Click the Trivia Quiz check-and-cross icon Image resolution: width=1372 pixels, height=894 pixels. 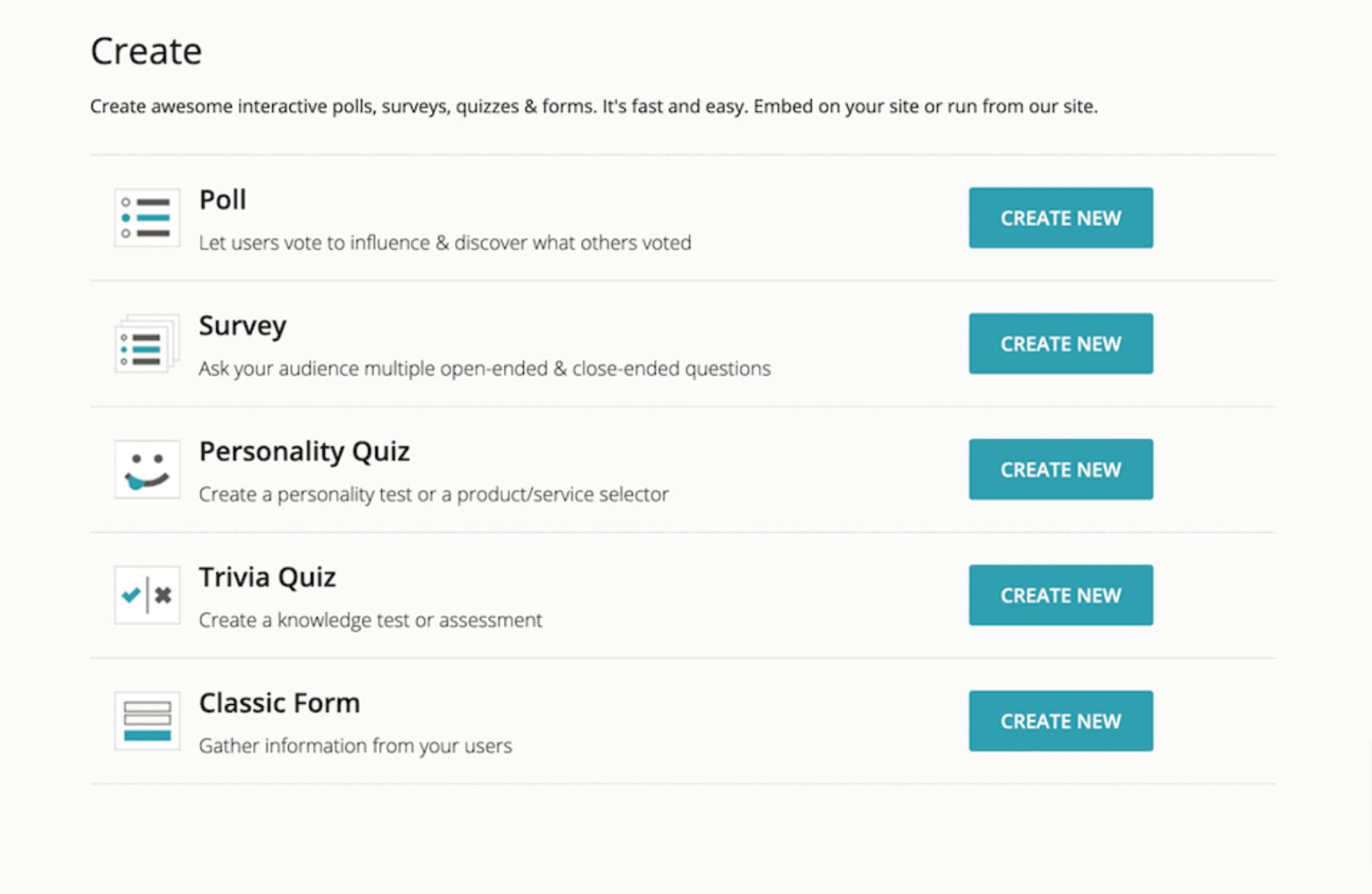pyautogui.click(x=146, y=594)
